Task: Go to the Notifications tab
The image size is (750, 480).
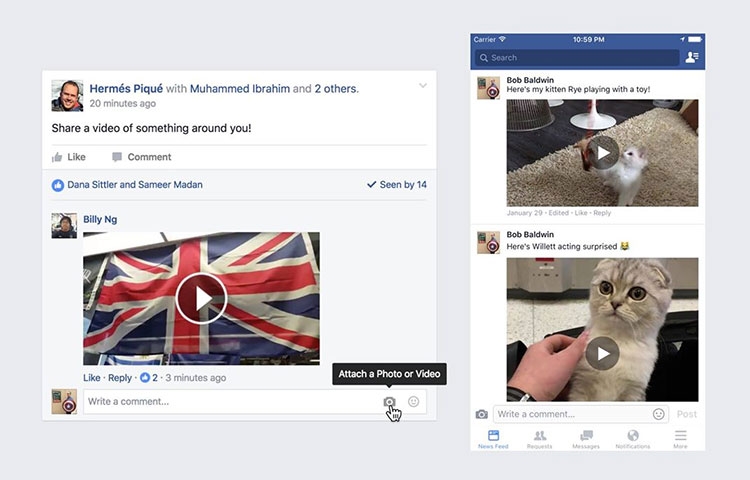Action: pos(633,439)
